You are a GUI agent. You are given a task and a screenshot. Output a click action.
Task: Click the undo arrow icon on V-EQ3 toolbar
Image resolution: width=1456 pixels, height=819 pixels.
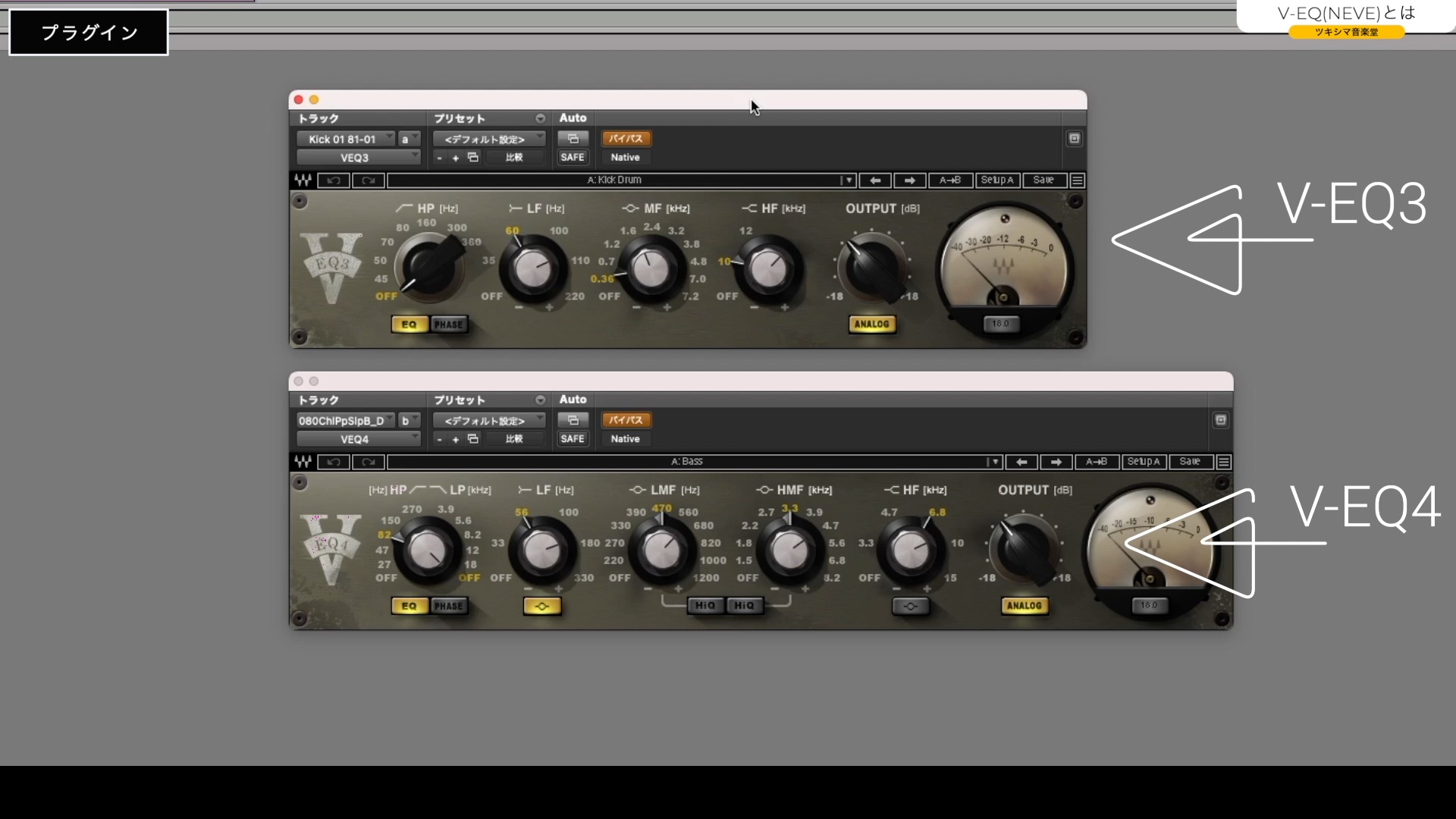pyautogui.click(x=334, y=180)
